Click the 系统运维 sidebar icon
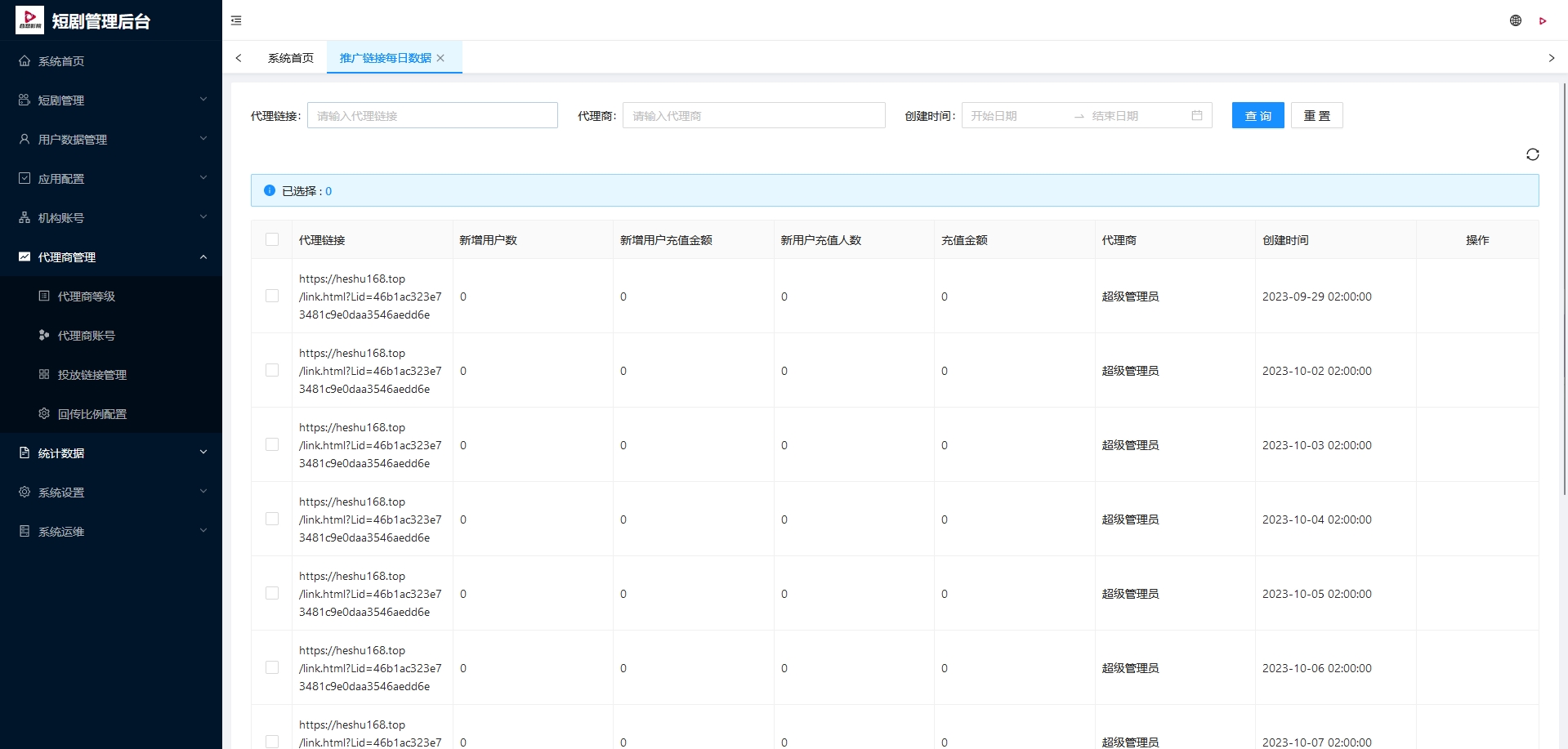1568x749 pixels. [x=25, y=531]
